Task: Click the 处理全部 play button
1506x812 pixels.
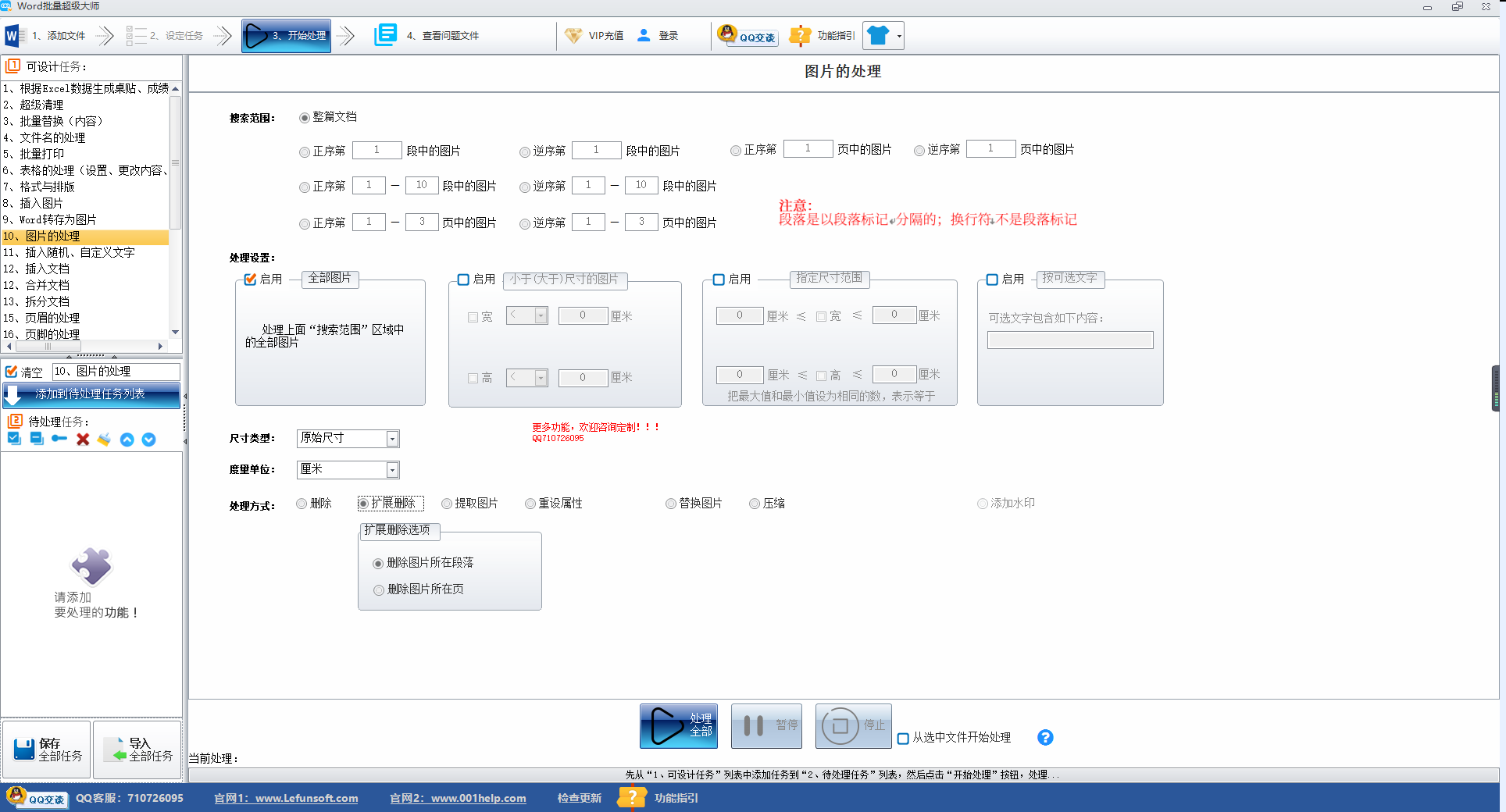Action: coord(679,726)
